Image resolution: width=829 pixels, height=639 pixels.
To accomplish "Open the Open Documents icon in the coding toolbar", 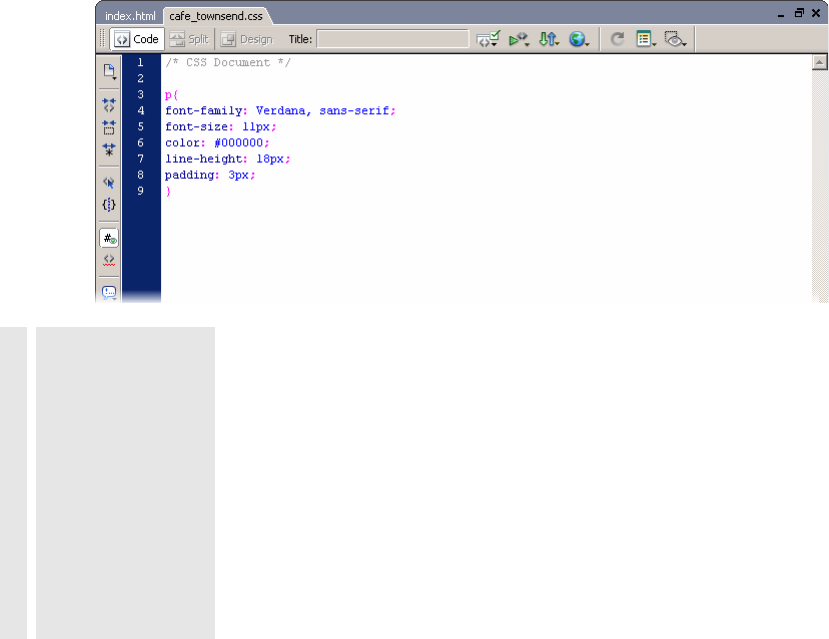I will (109, 71).
